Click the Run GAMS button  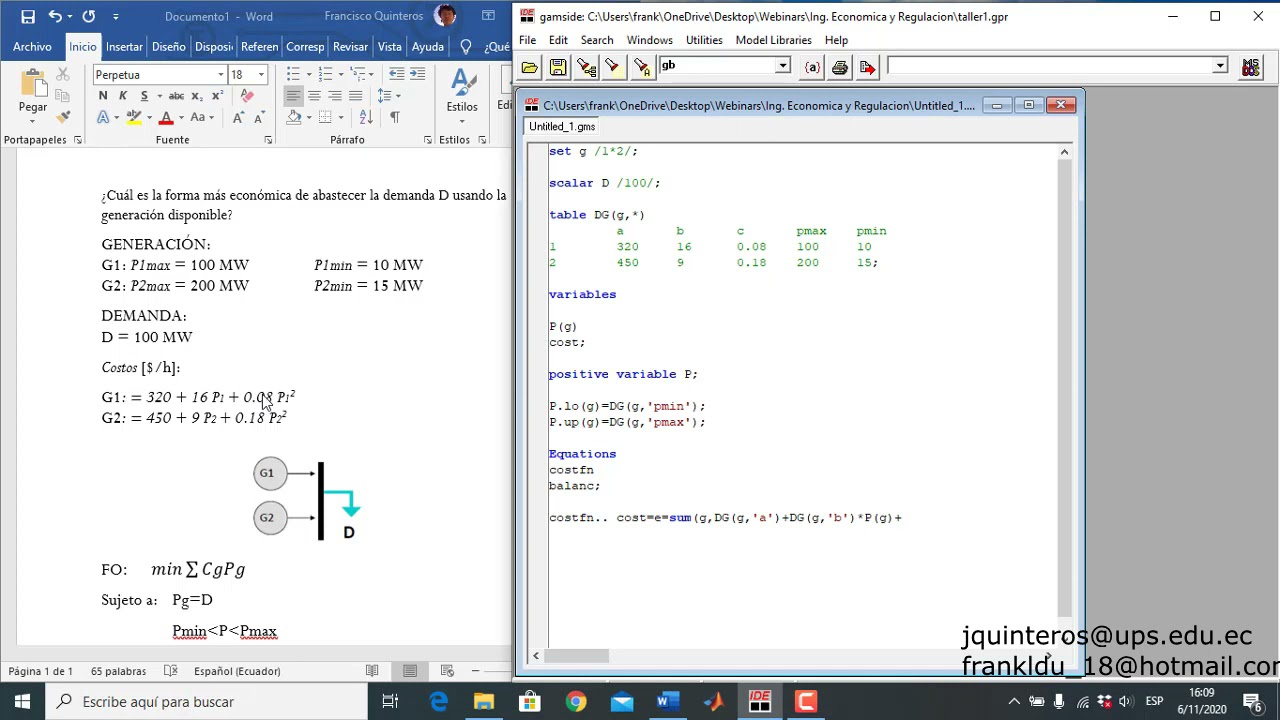tap(867, 67)
